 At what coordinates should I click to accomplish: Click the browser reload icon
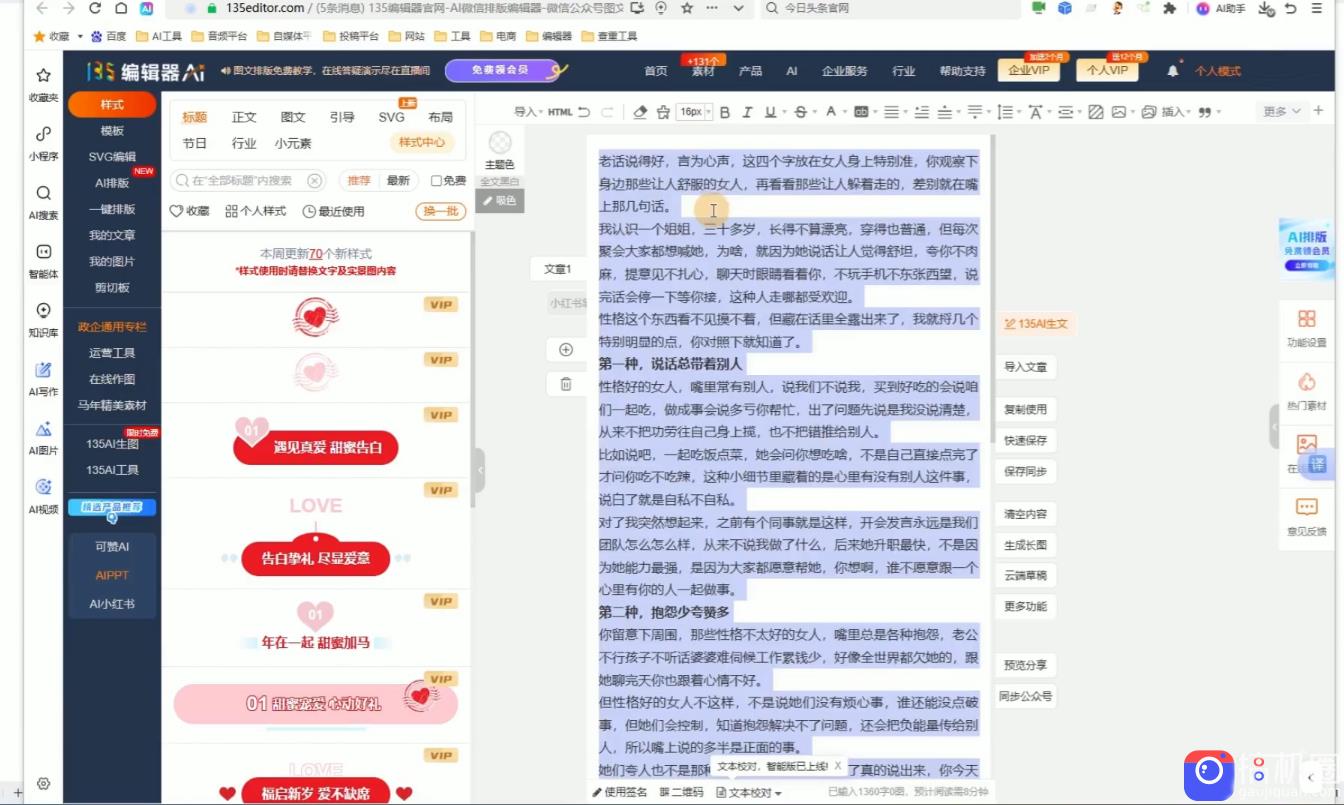(95, 8)
